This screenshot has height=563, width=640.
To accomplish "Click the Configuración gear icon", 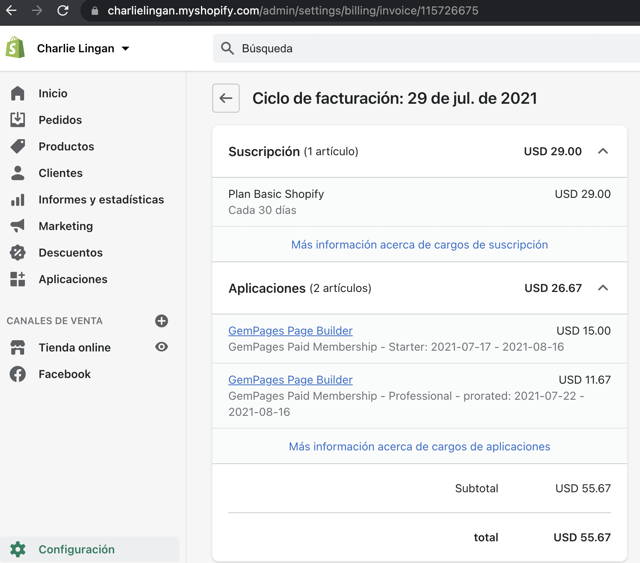I will [x=18, y=550].
